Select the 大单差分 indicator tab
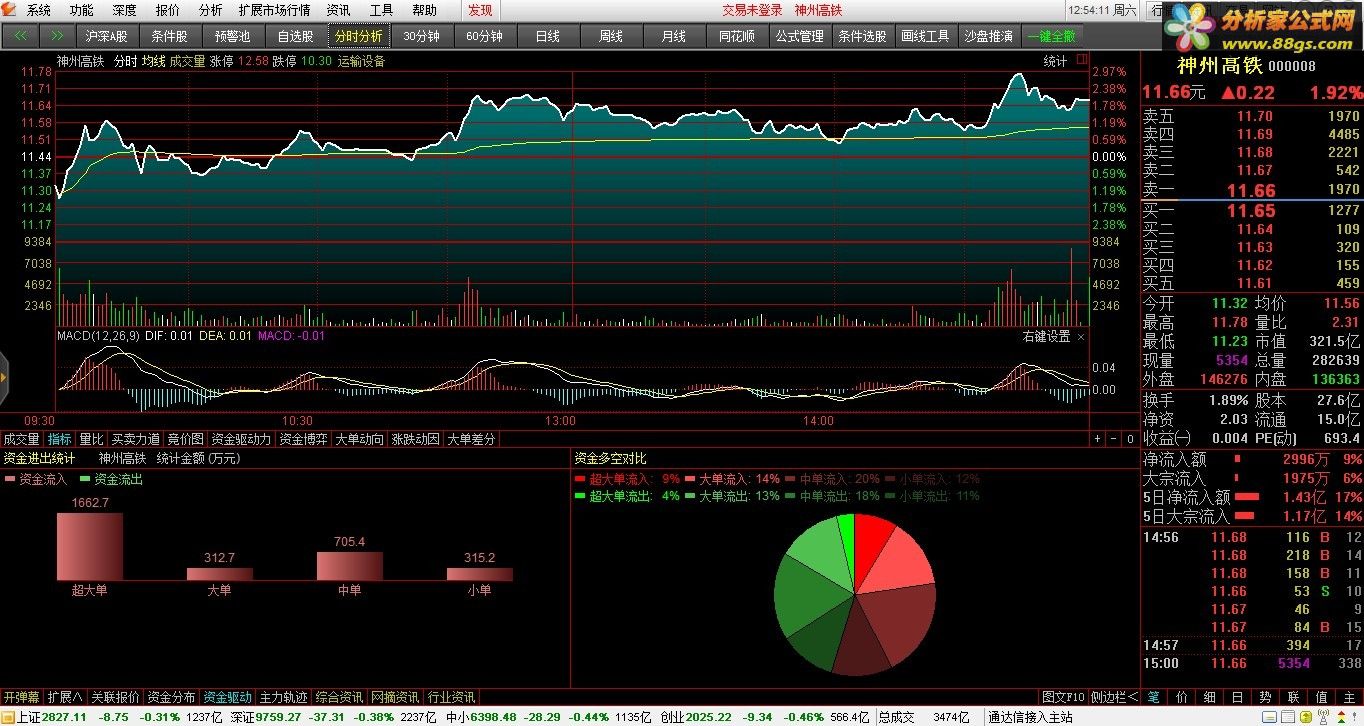The image size is (1364, 726). (471, 439)
